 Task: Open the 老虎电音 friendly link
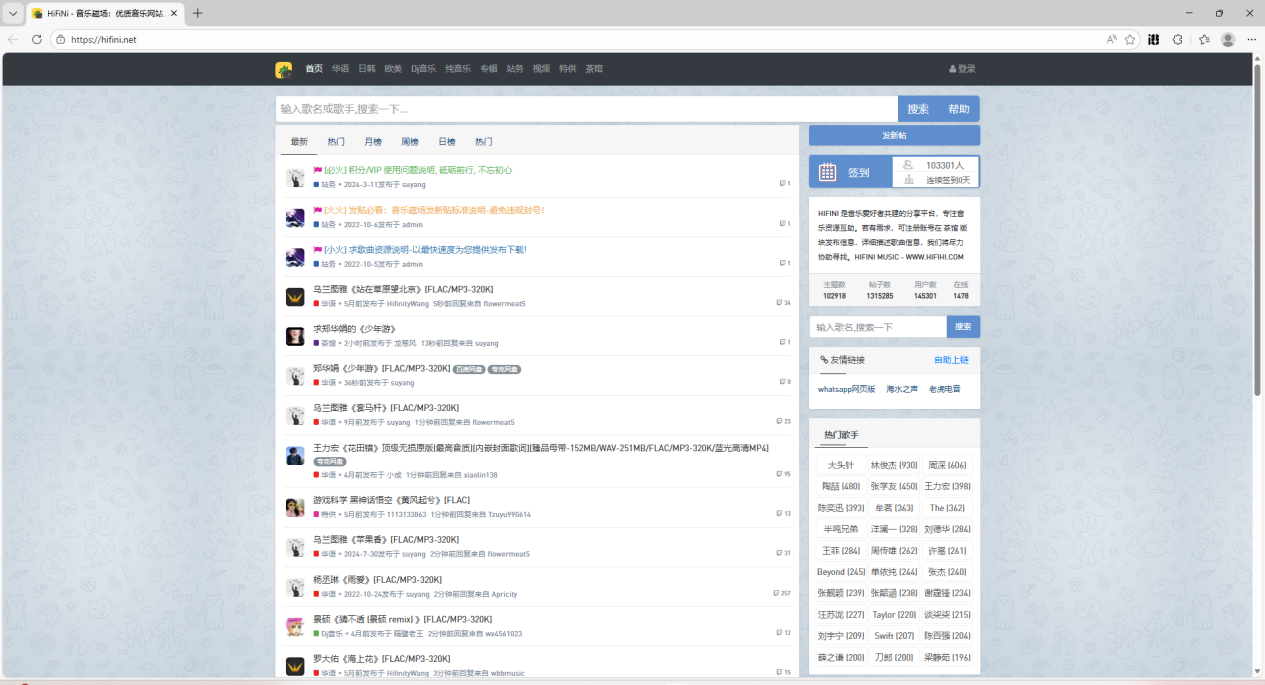(x=945, y=389)
